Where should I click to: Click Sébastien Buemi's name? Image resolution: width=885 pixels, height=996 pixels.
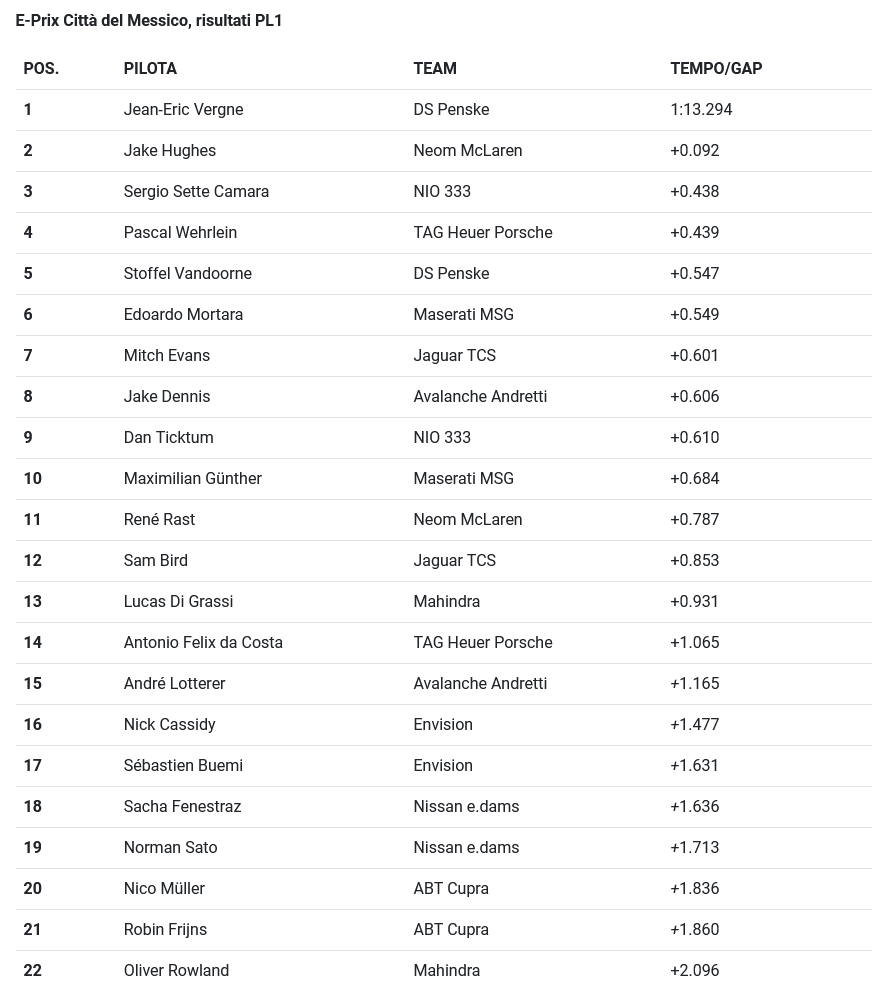pos(183,766)
